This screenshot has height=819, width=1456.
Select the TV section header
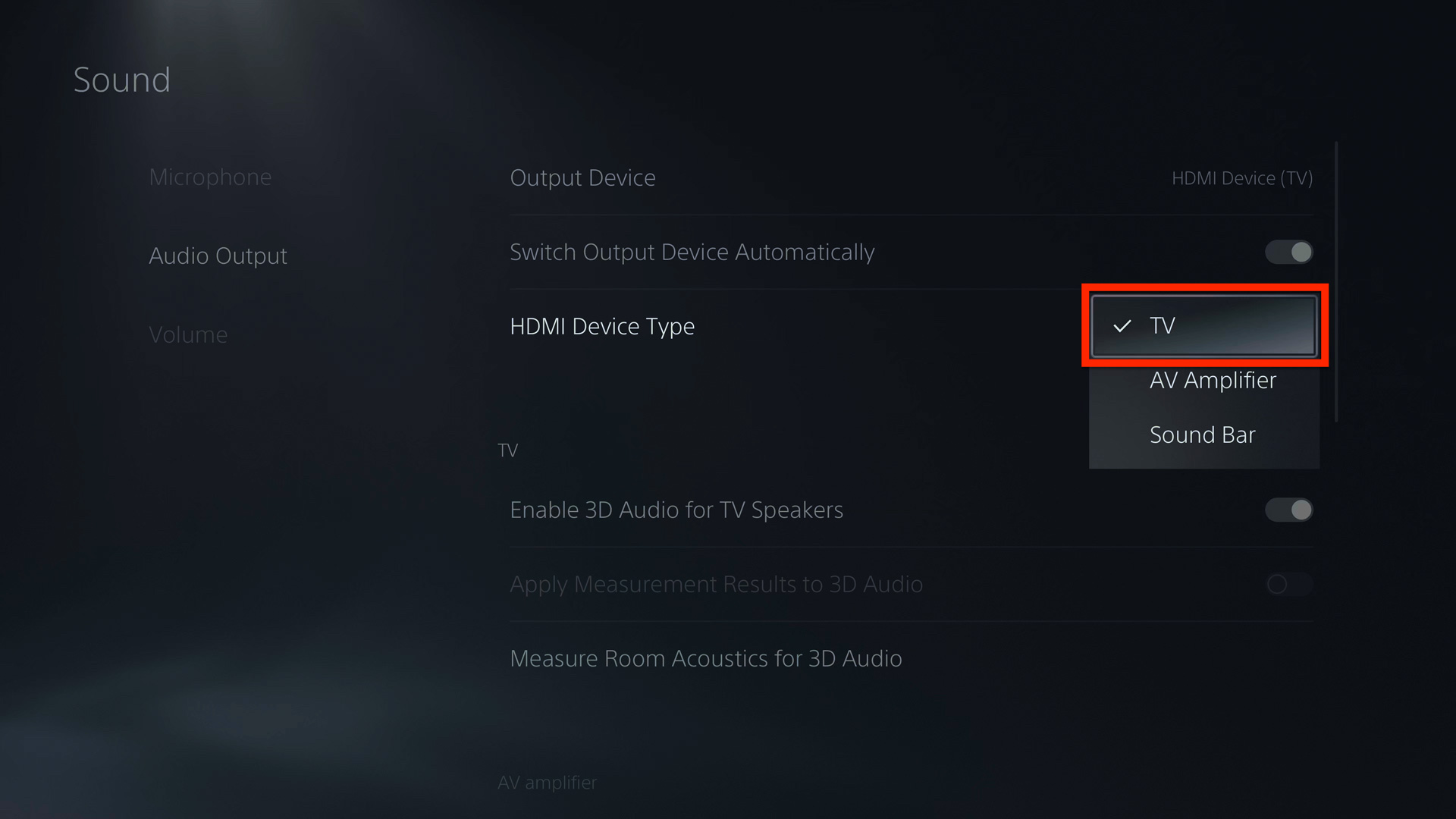(x=511, y=450)
